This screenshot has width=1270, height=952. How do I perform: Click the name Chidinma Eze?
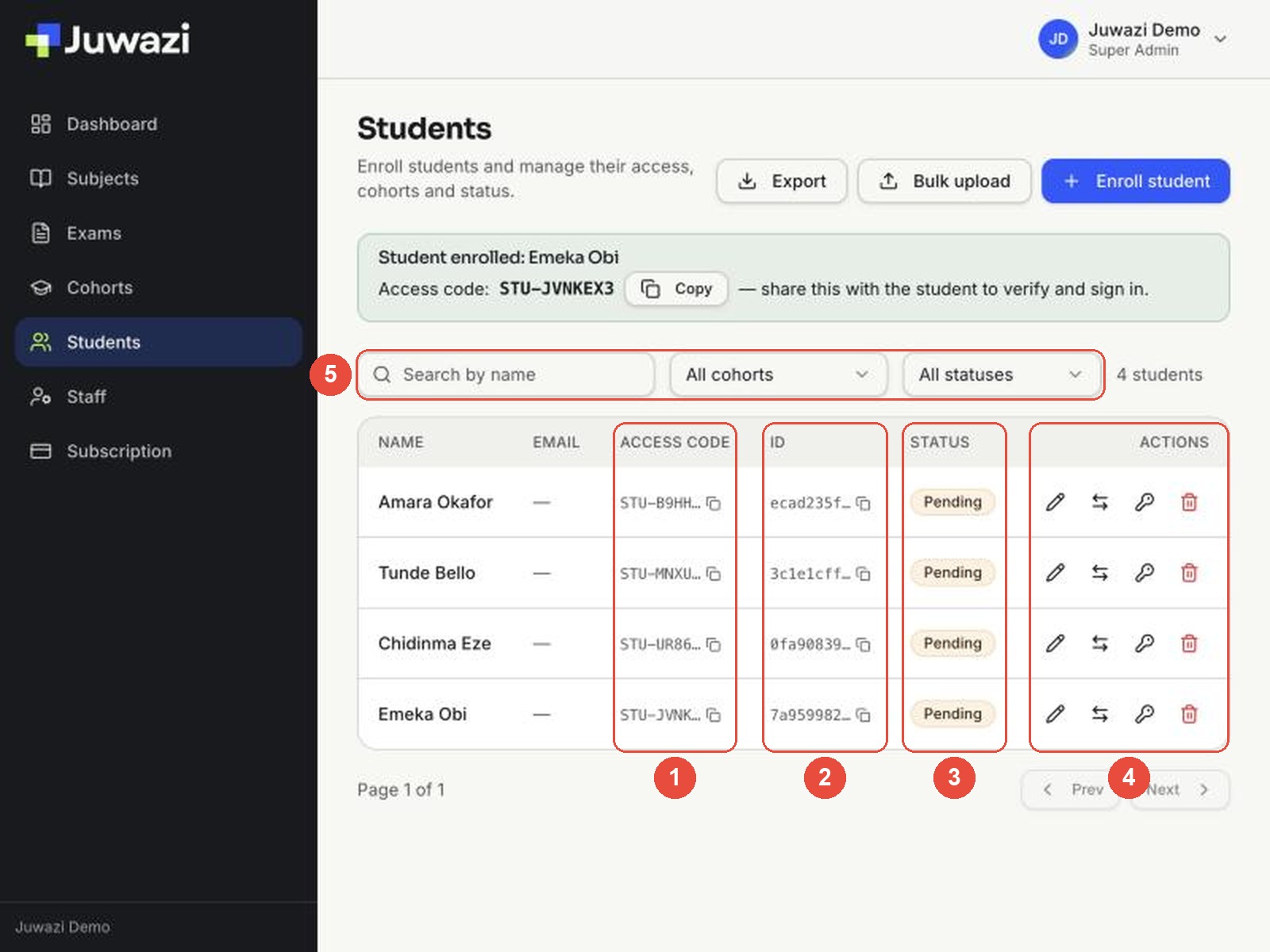434,643
